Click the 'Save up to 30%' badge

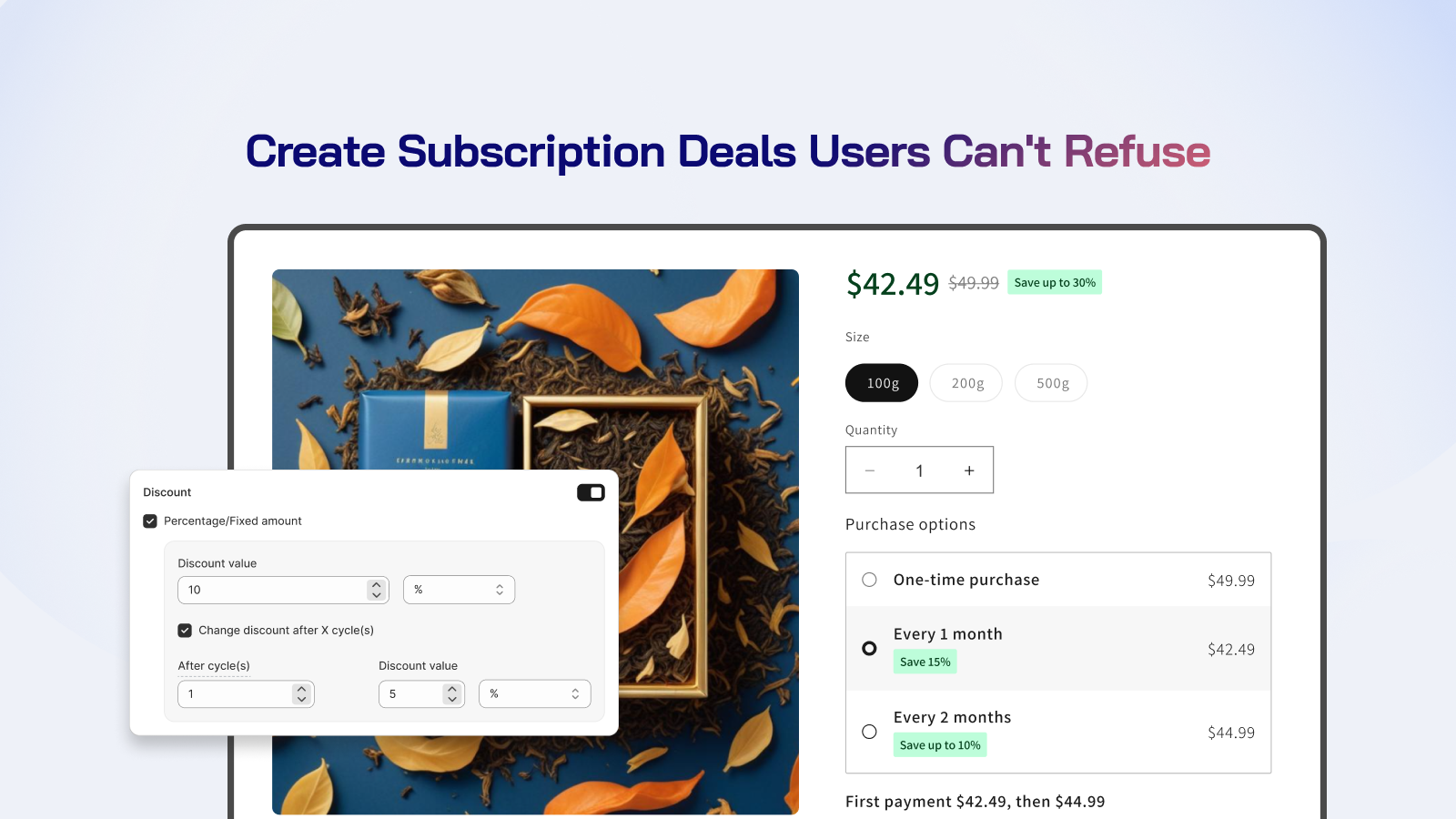1054,282
